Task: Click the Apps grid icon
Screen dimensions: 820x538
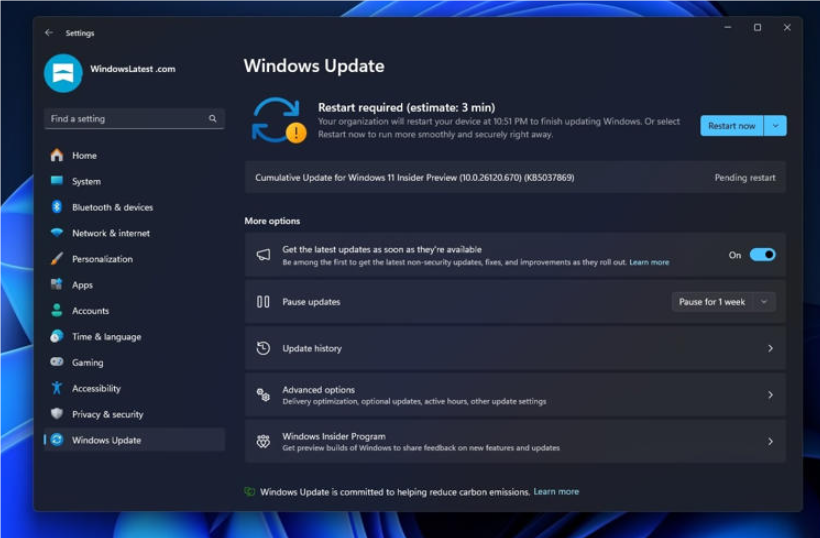Action: (56, 284)
